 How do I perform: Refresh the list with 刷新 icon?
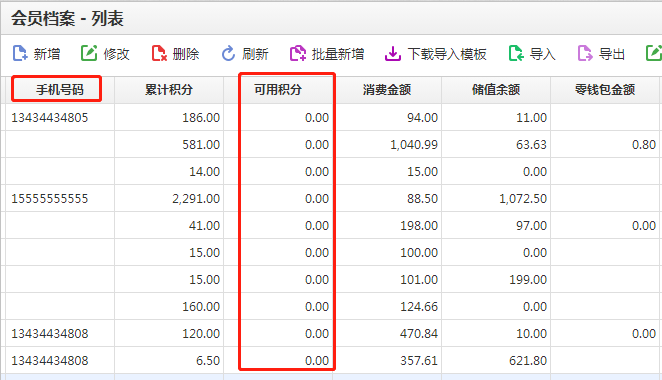point(228,54)
